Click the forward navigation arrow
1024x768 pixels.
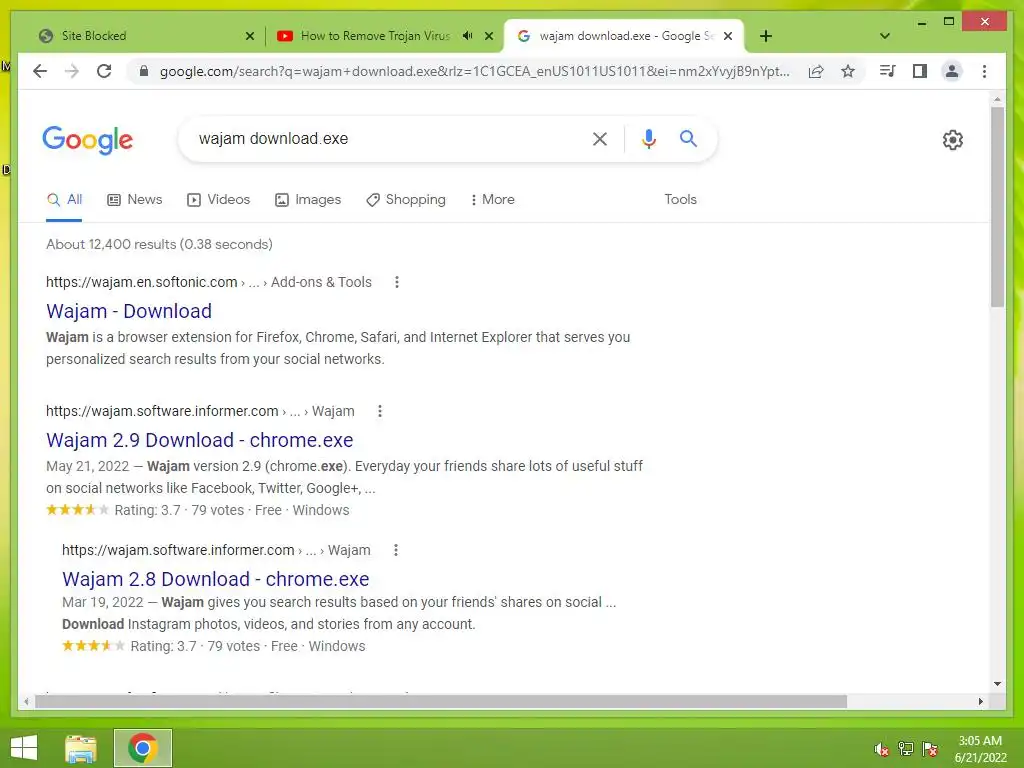(72, 71)
